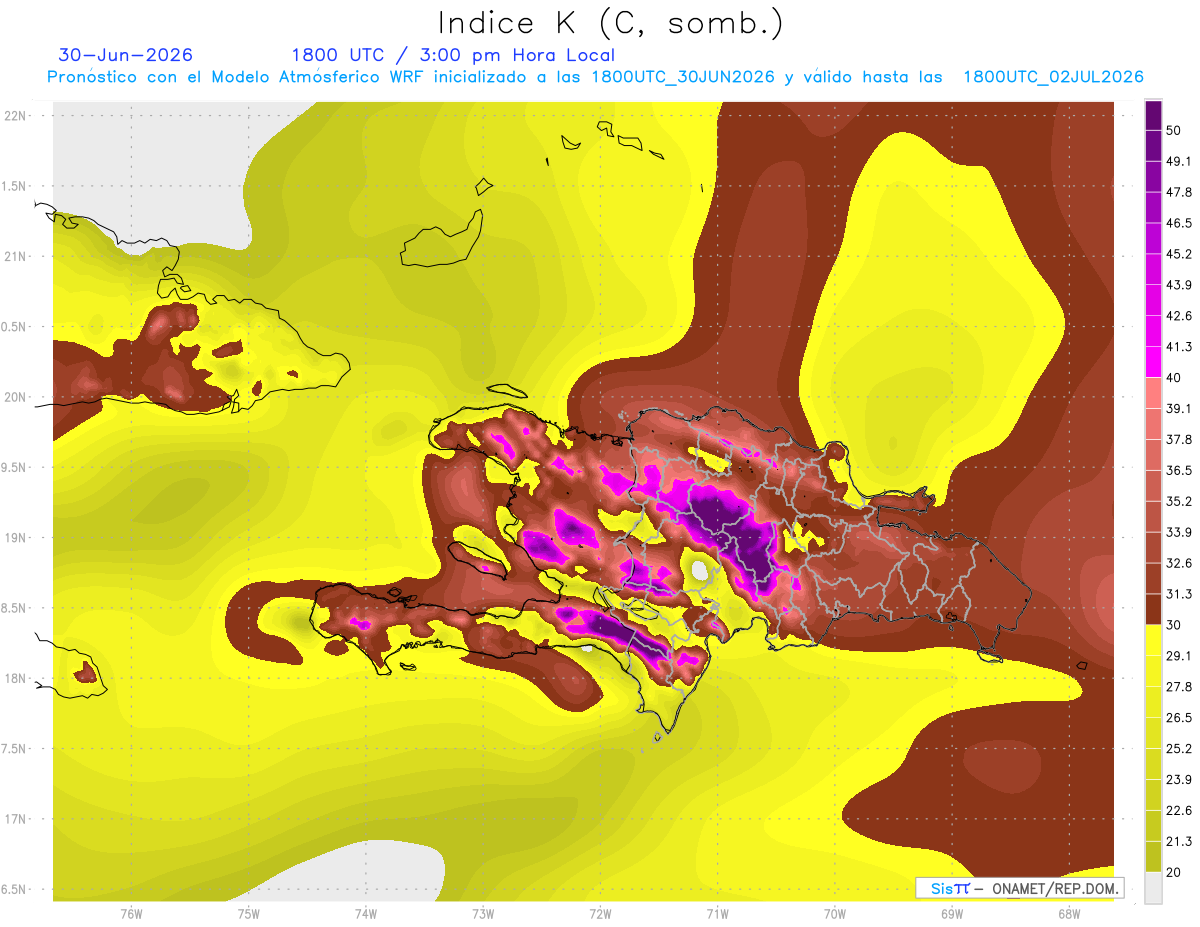Click the longitude label "71W"
Viewport: 1200px width, 927px height.
click(717, 913)
